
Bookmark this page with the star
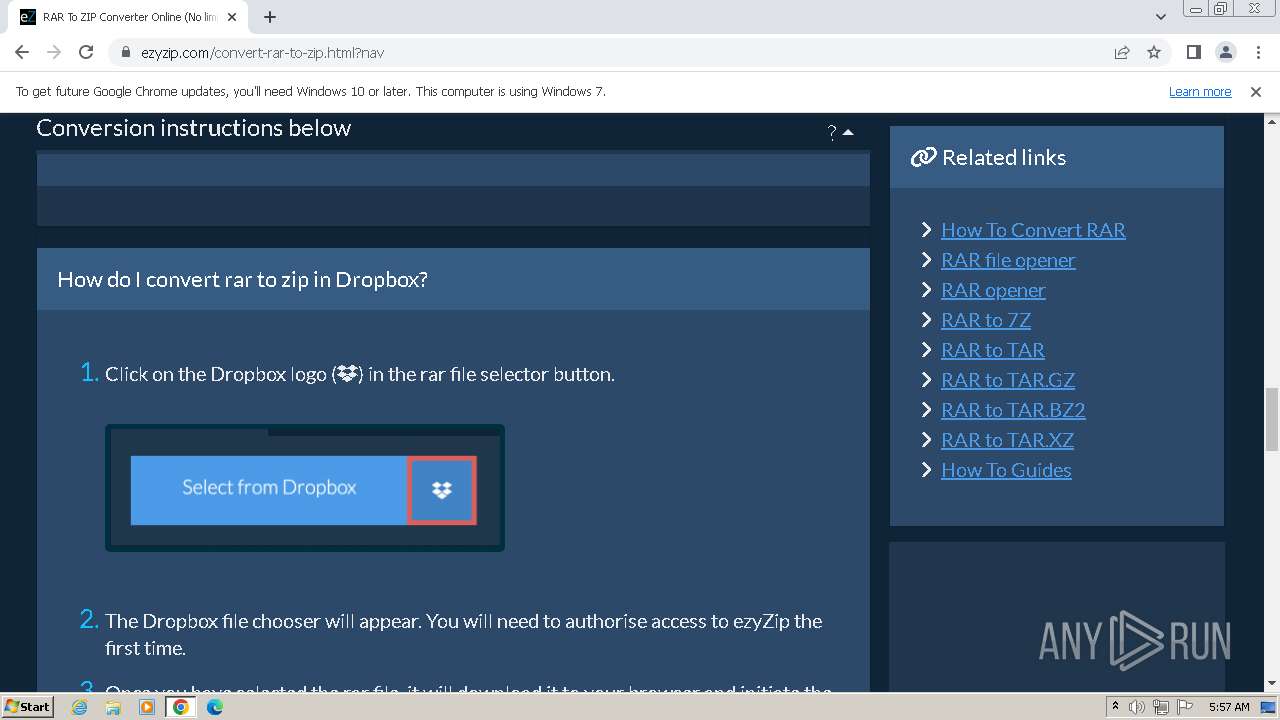[x=1154, y=52]
